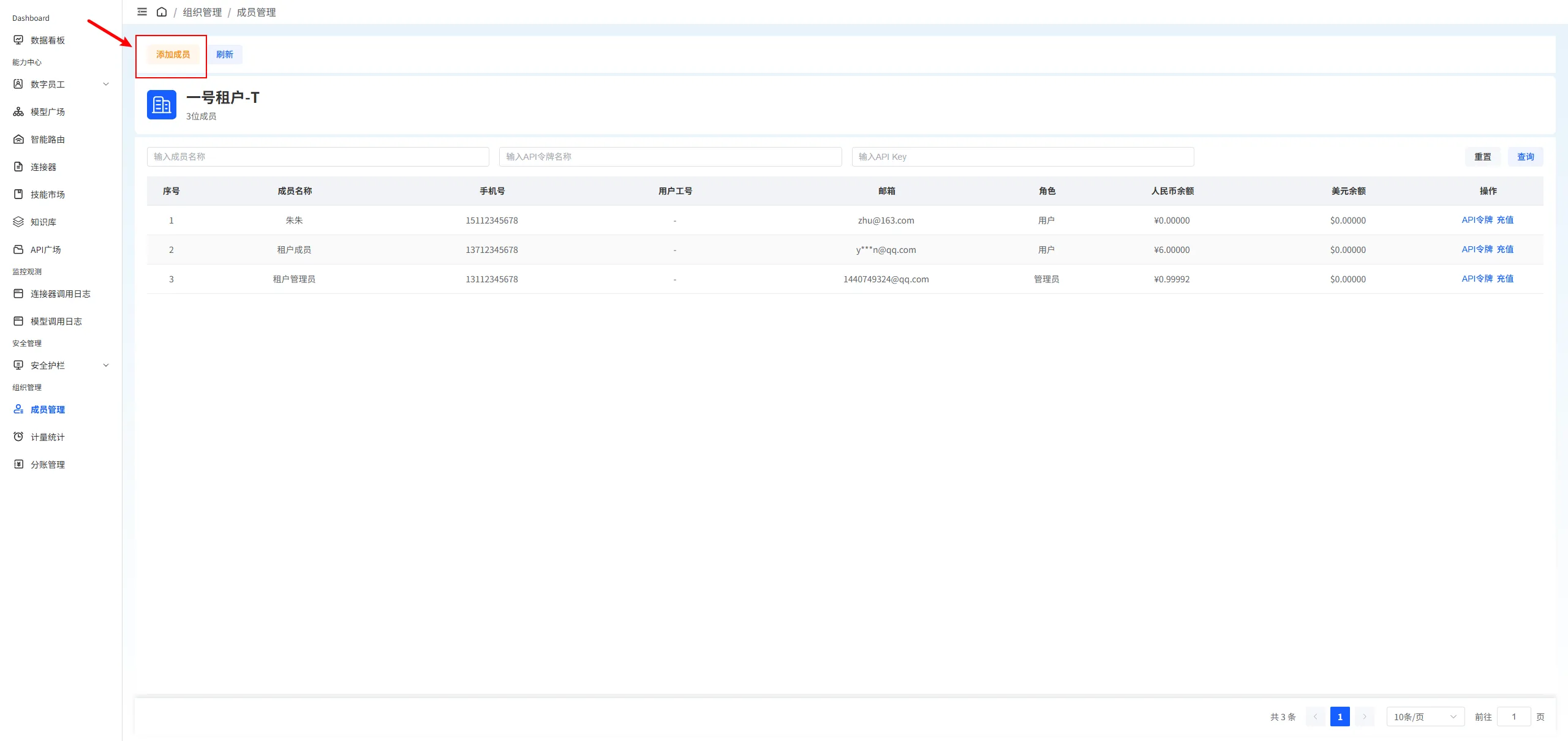Open the 10条/页 page size dropdown
The height and width of the screenshot is (741, 1568).
point(1425,717)
